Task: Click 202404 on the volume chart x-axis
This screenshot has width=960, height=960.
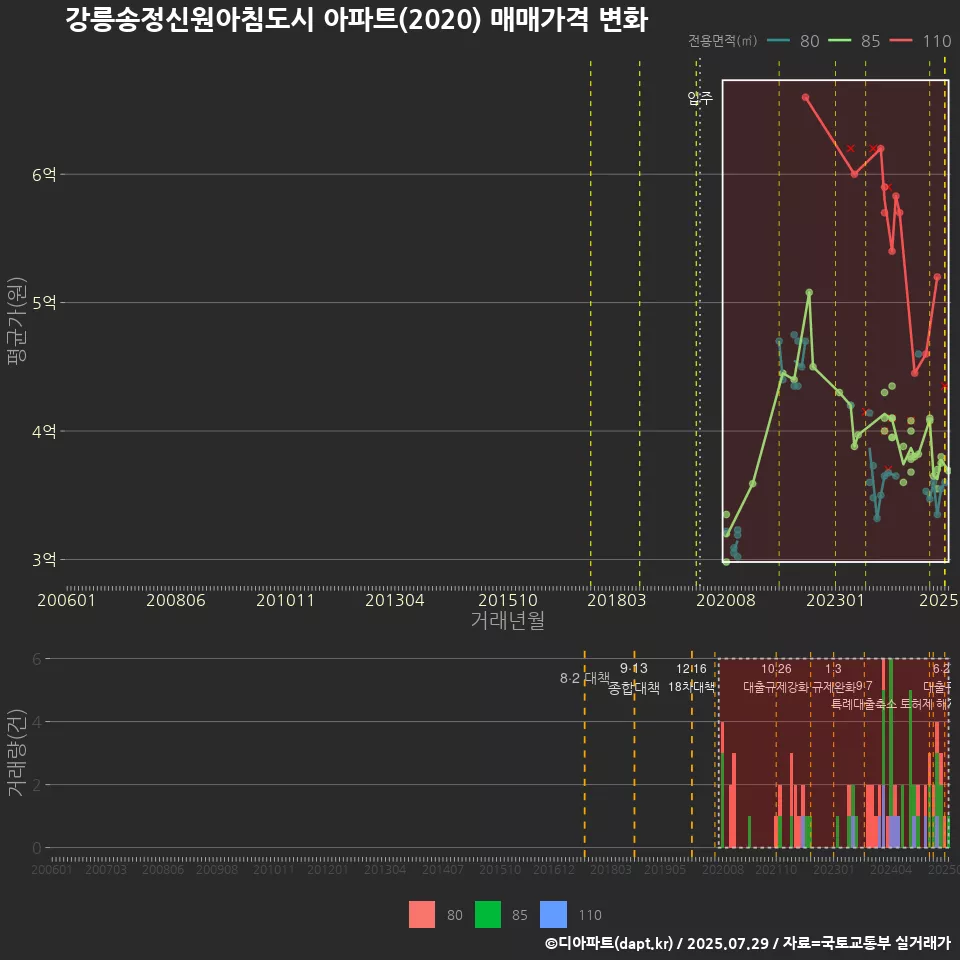Action: point(891,869)
